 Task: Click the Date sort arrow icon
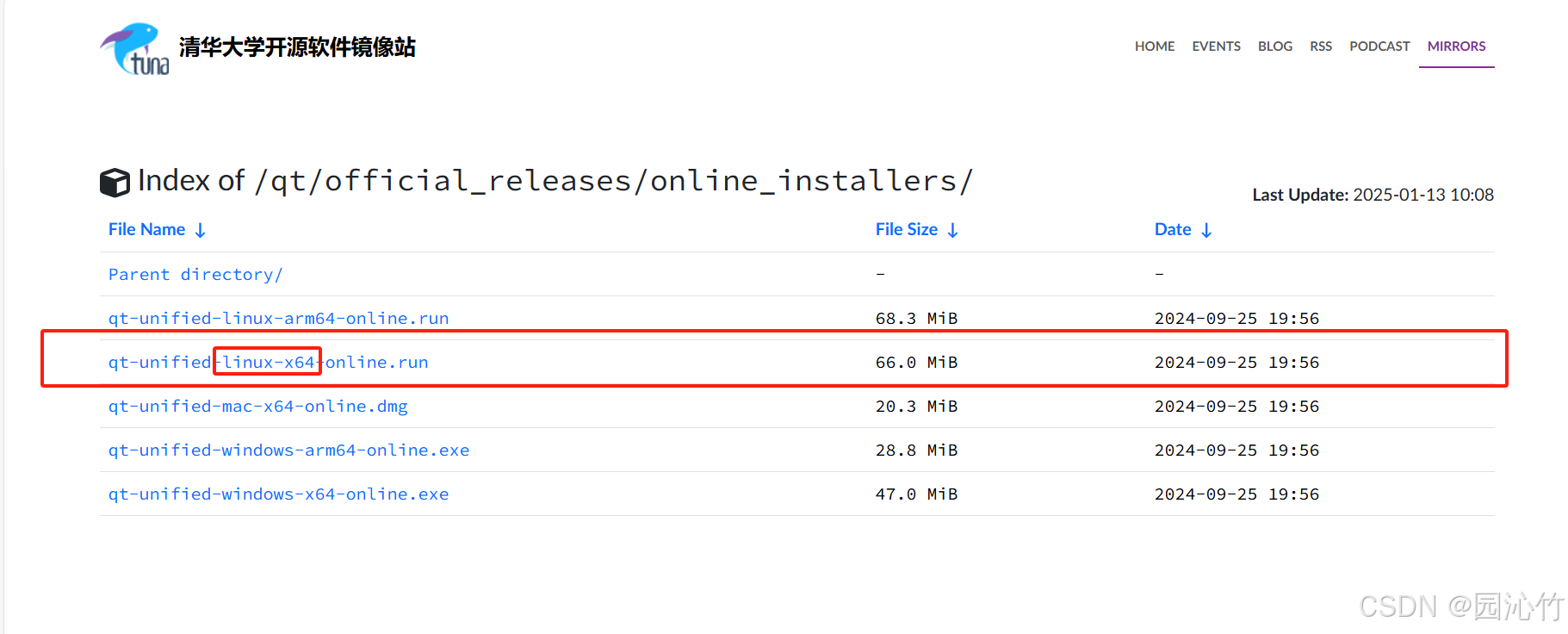[1206, 230]
